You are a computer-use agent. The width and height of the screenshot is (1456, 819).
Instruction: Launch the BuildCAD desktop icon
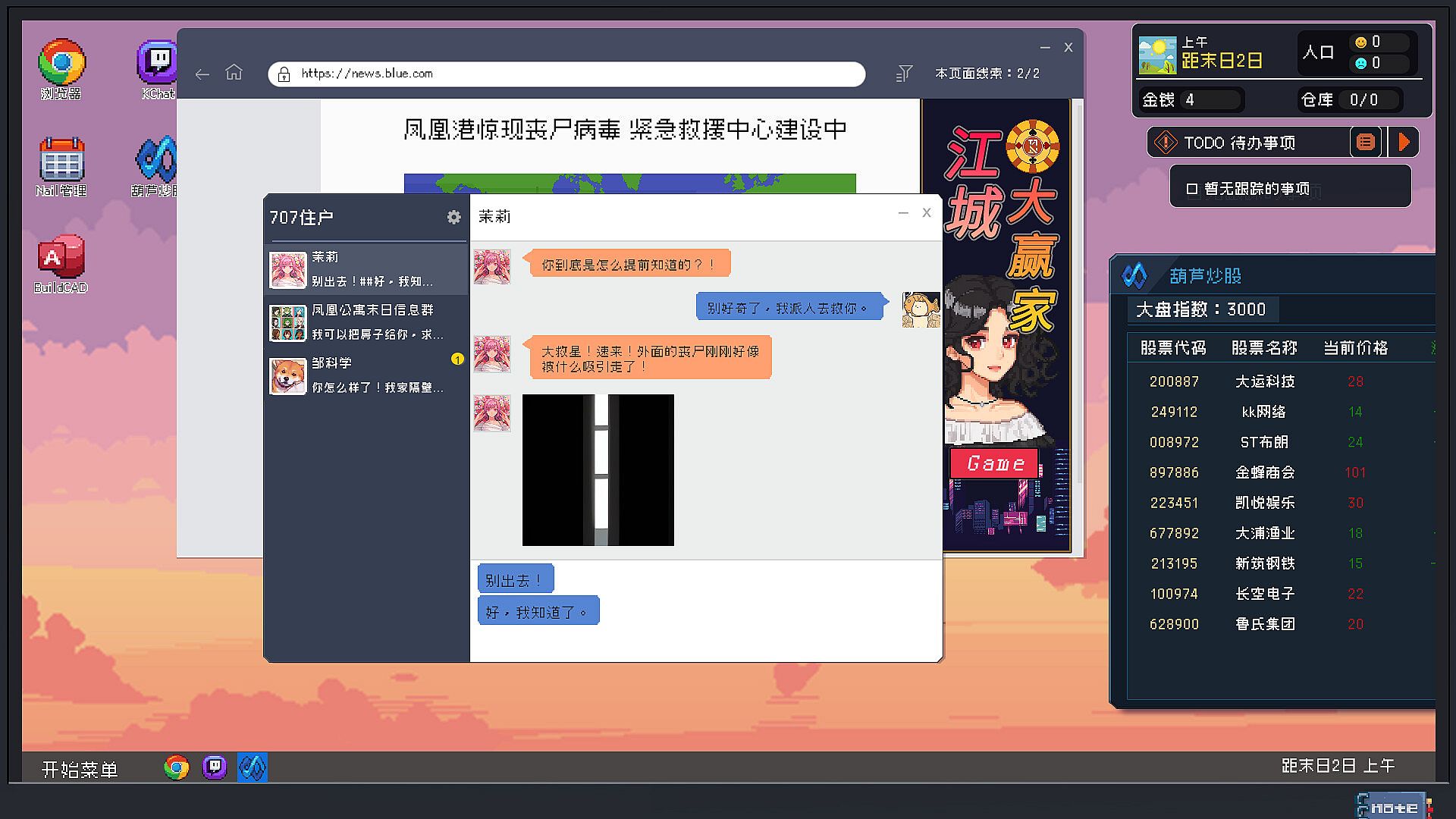[61, 256]
